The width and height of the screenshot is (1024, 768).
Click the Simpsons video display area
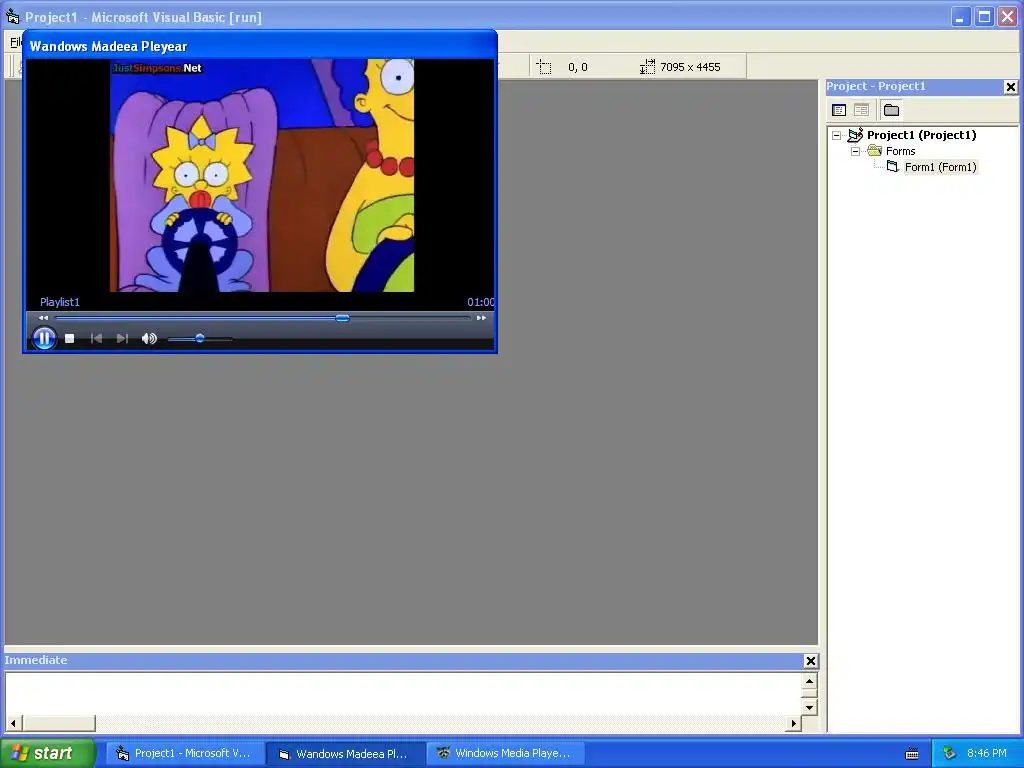tap(262, 175)
